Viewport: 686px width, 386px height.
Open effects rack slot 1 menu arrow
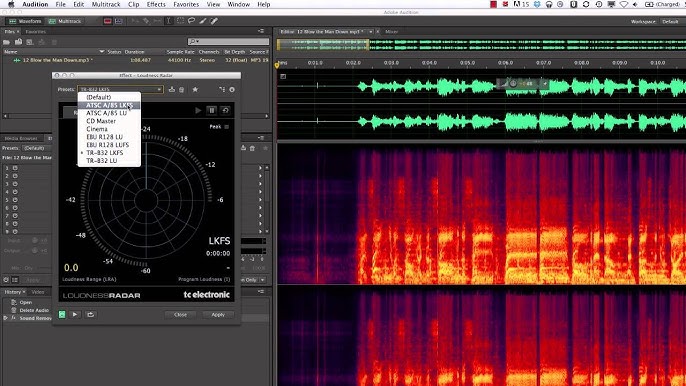260,168
